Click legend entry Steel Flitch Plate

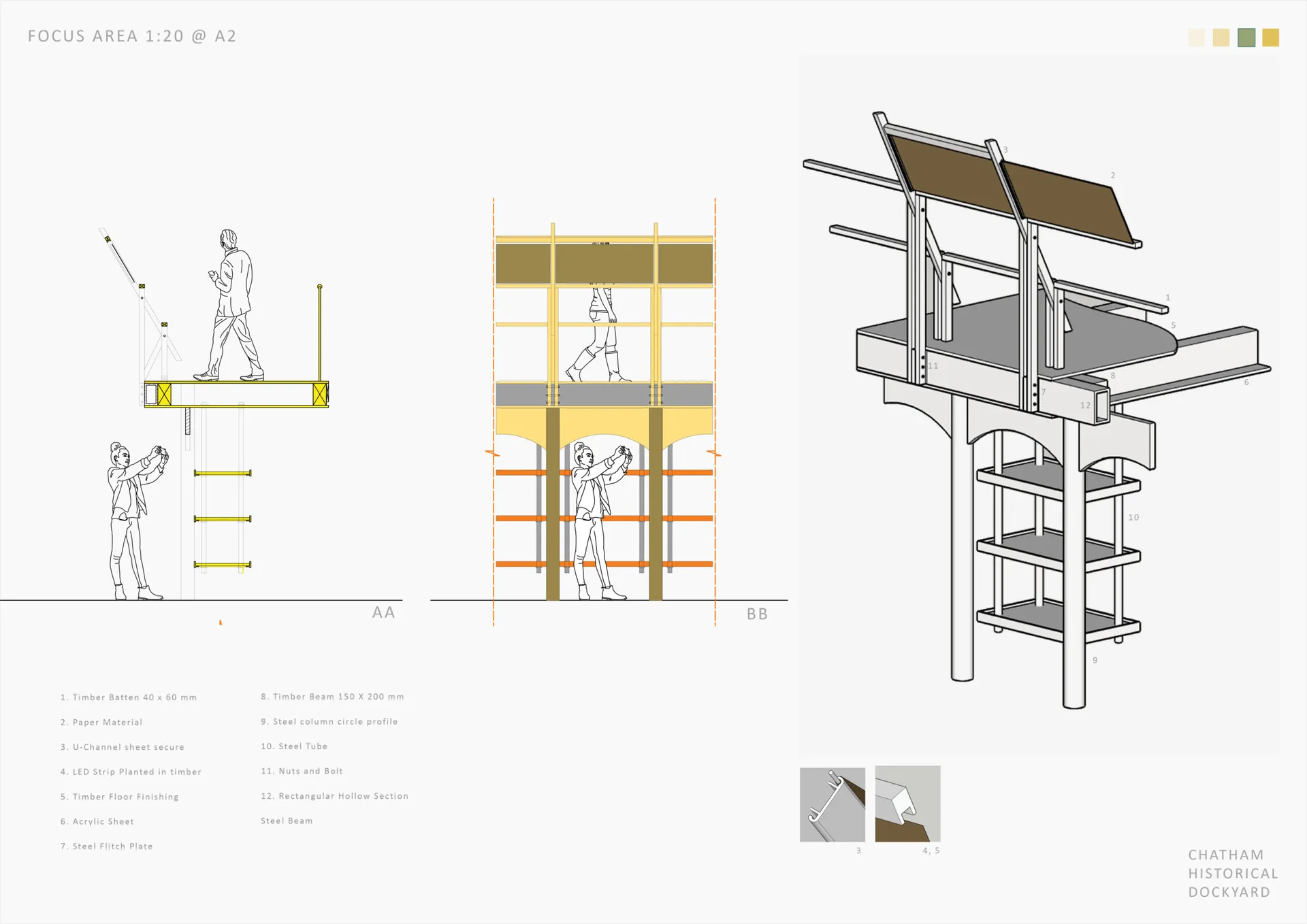click(x=107, y=846)
